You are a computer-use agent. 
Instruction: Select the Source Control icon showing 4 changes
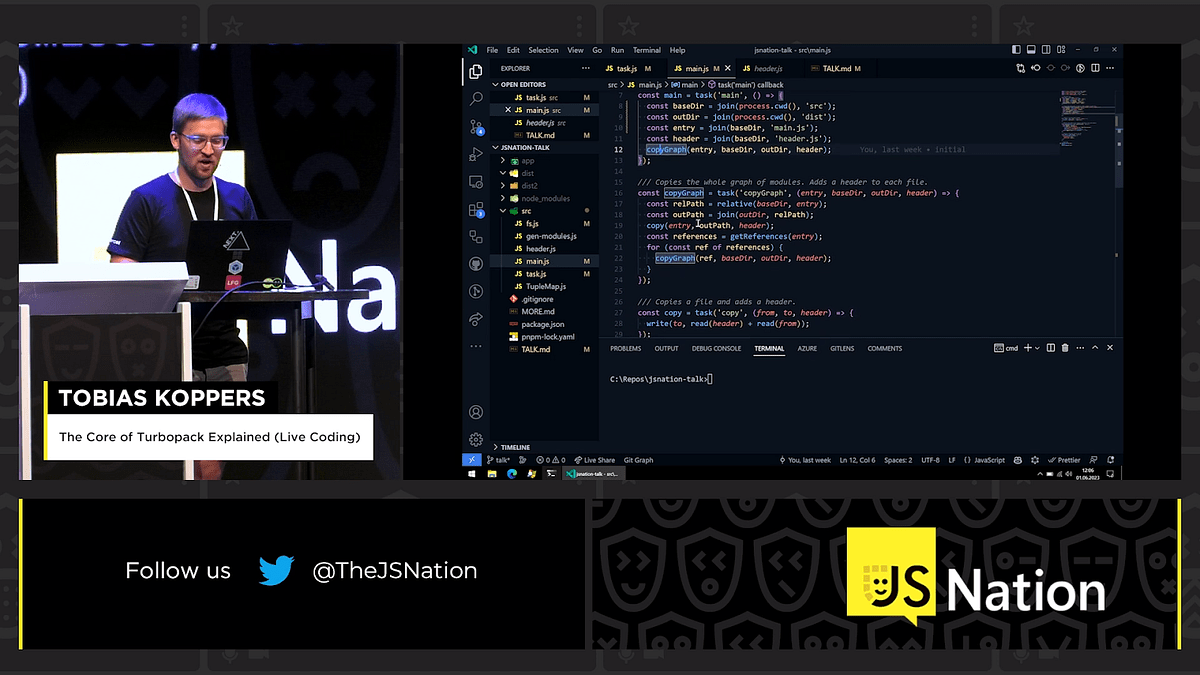(476, 127)
